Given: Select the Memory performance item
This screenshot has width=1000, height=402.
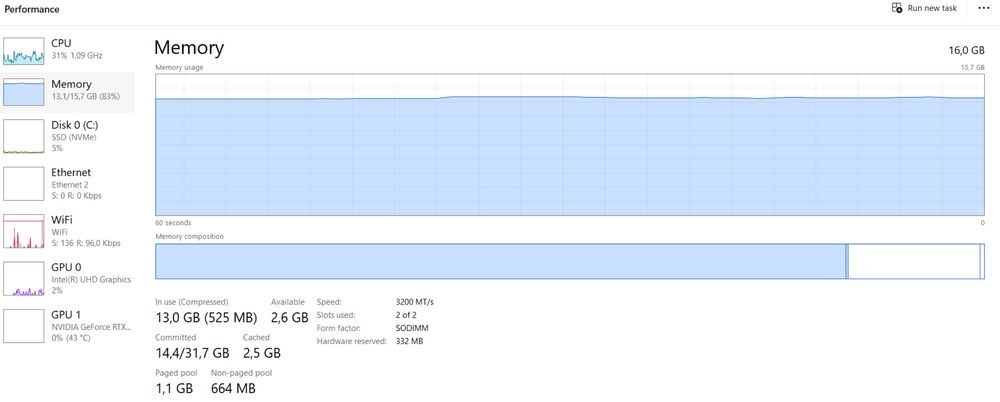Looking at the screenshot, I should (x=67, y=92).
